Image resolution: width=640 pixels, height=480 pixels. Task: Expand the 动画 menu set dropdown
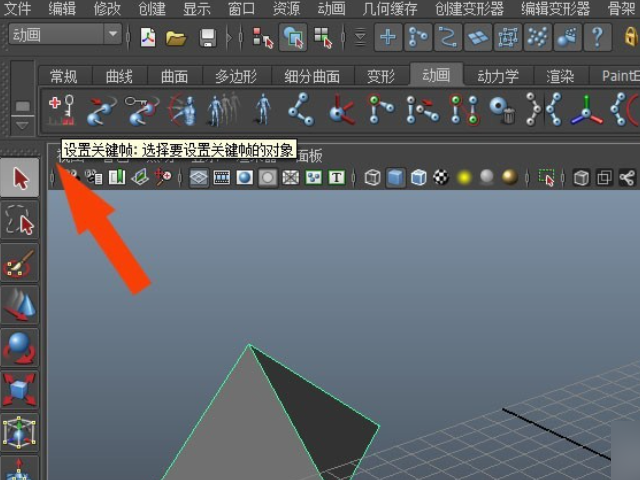click(x=113, y=34)
